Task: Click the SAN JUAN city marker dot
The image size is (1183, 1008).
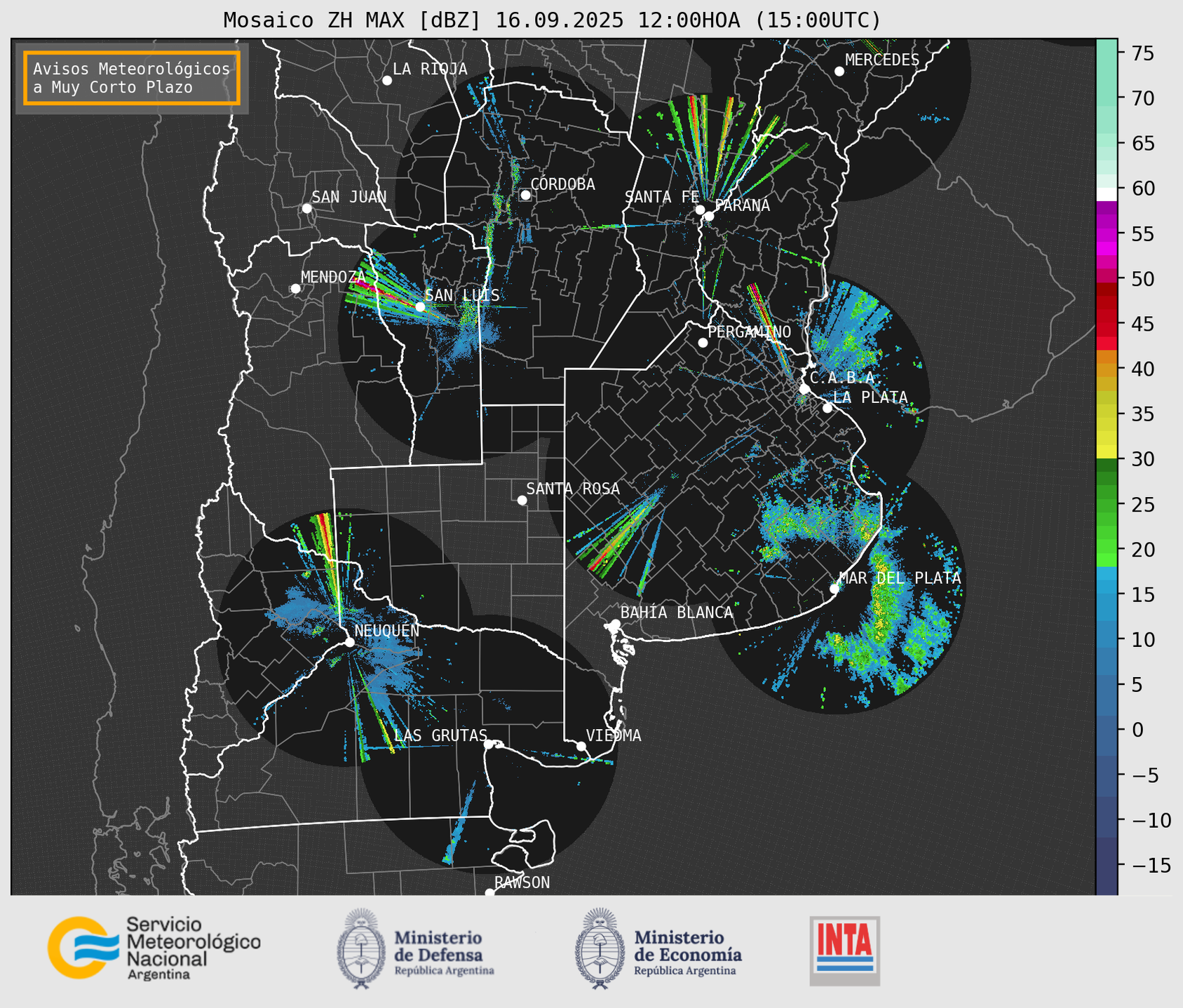Action: click(x=306, y=208)
